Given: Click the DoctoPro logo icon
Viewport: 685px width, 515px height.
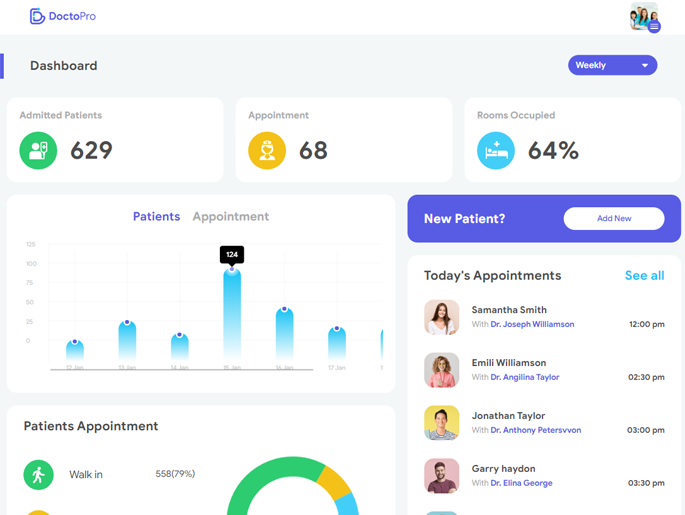Looking at the screenshot, I should click(37, 16).
